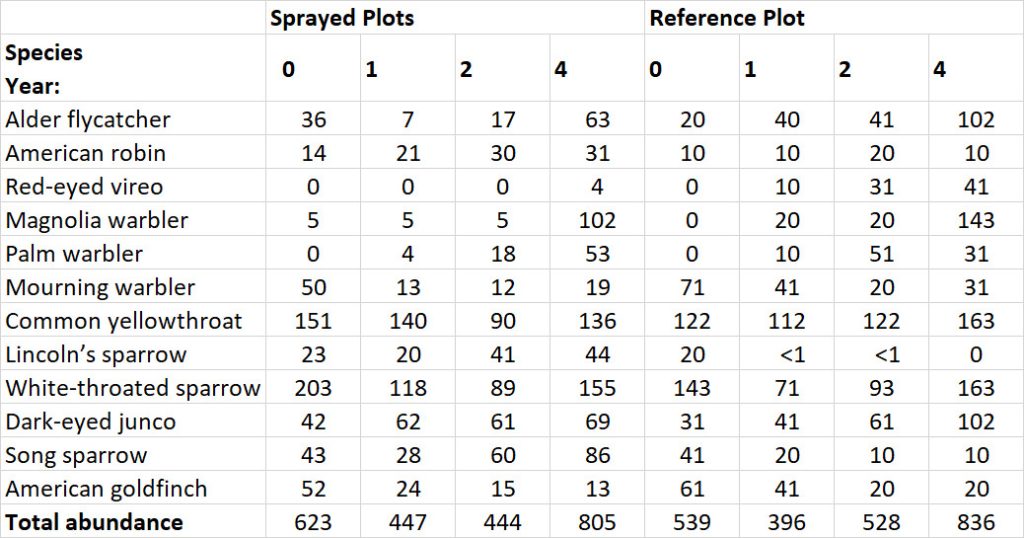Screen dimensions: 1024x538
Task: Select the cell with value 151
Action: pos(313,321)
